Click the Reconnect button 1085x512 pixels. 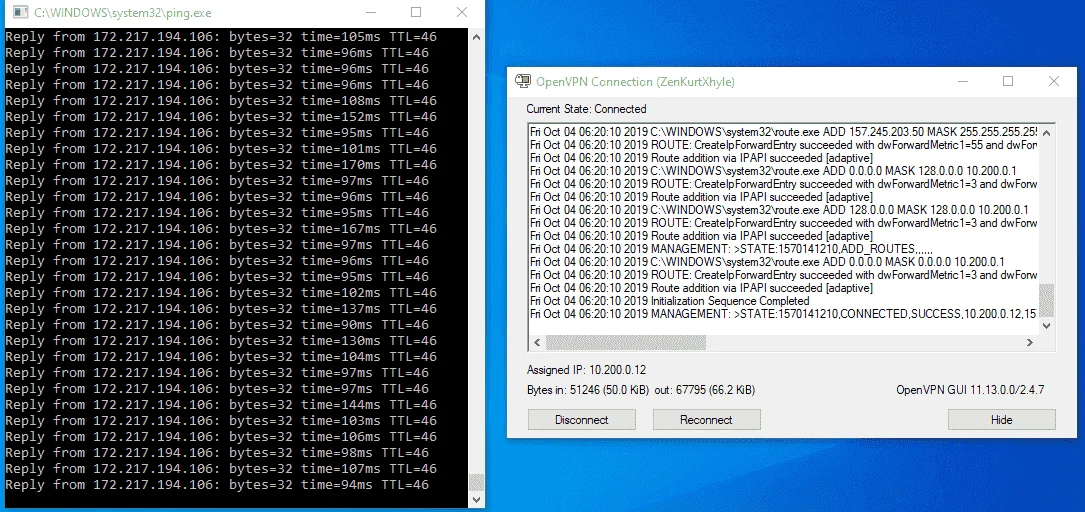tap(706, 419)
